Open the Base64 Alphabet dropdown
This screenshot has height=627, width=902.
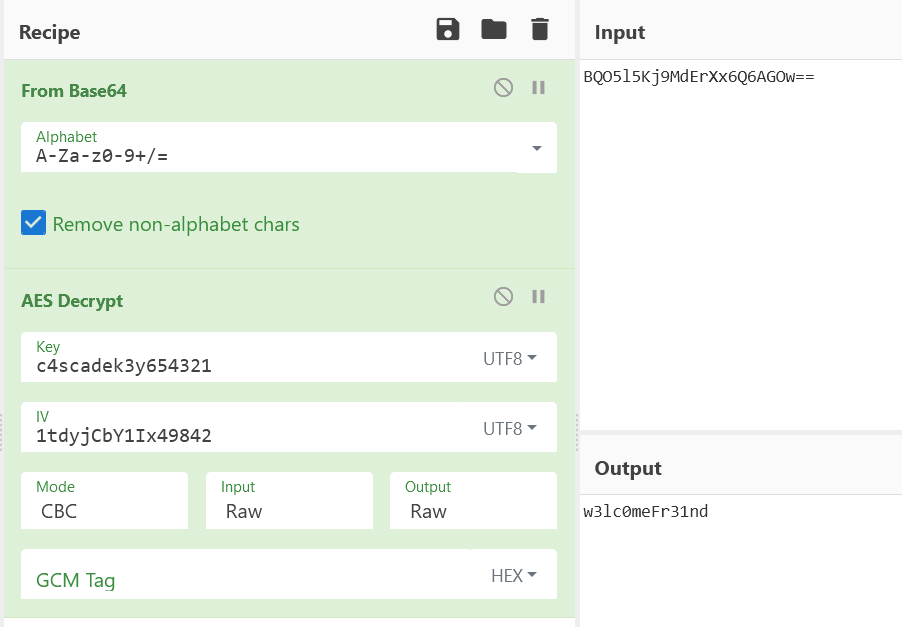pyautogui.click(x=537, y=148)
